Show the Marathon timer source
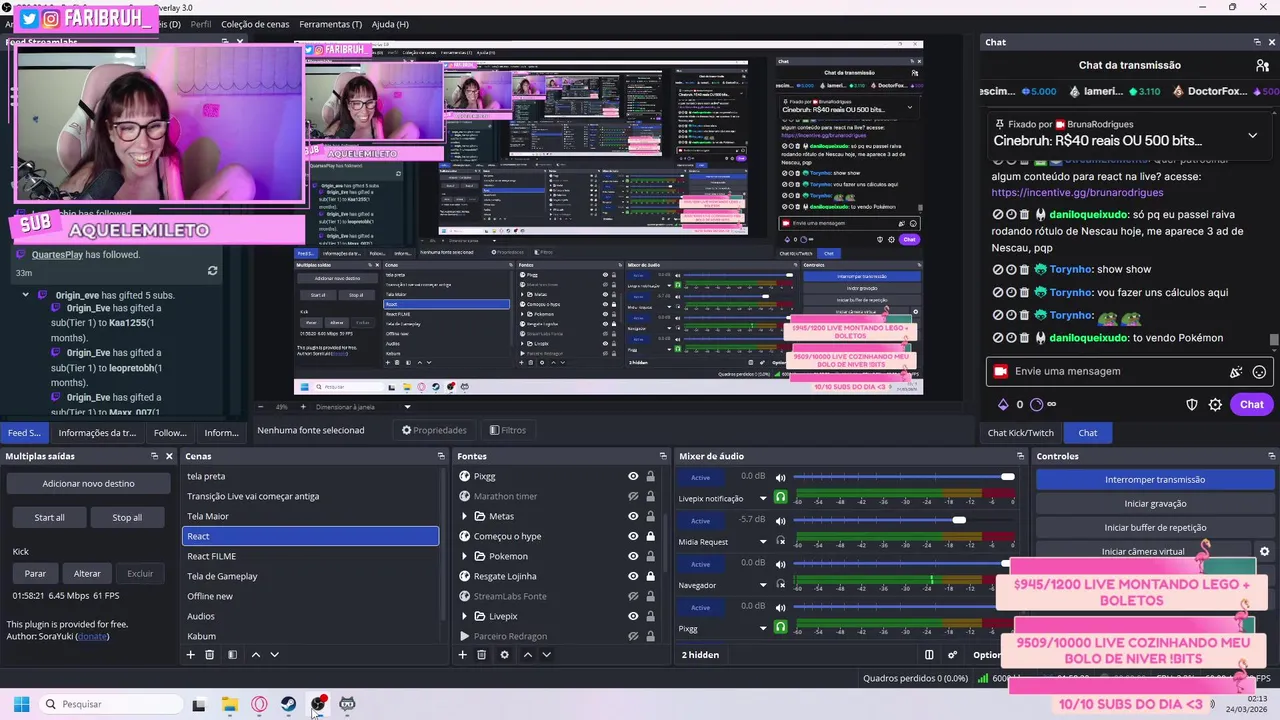 coord(633,496)
